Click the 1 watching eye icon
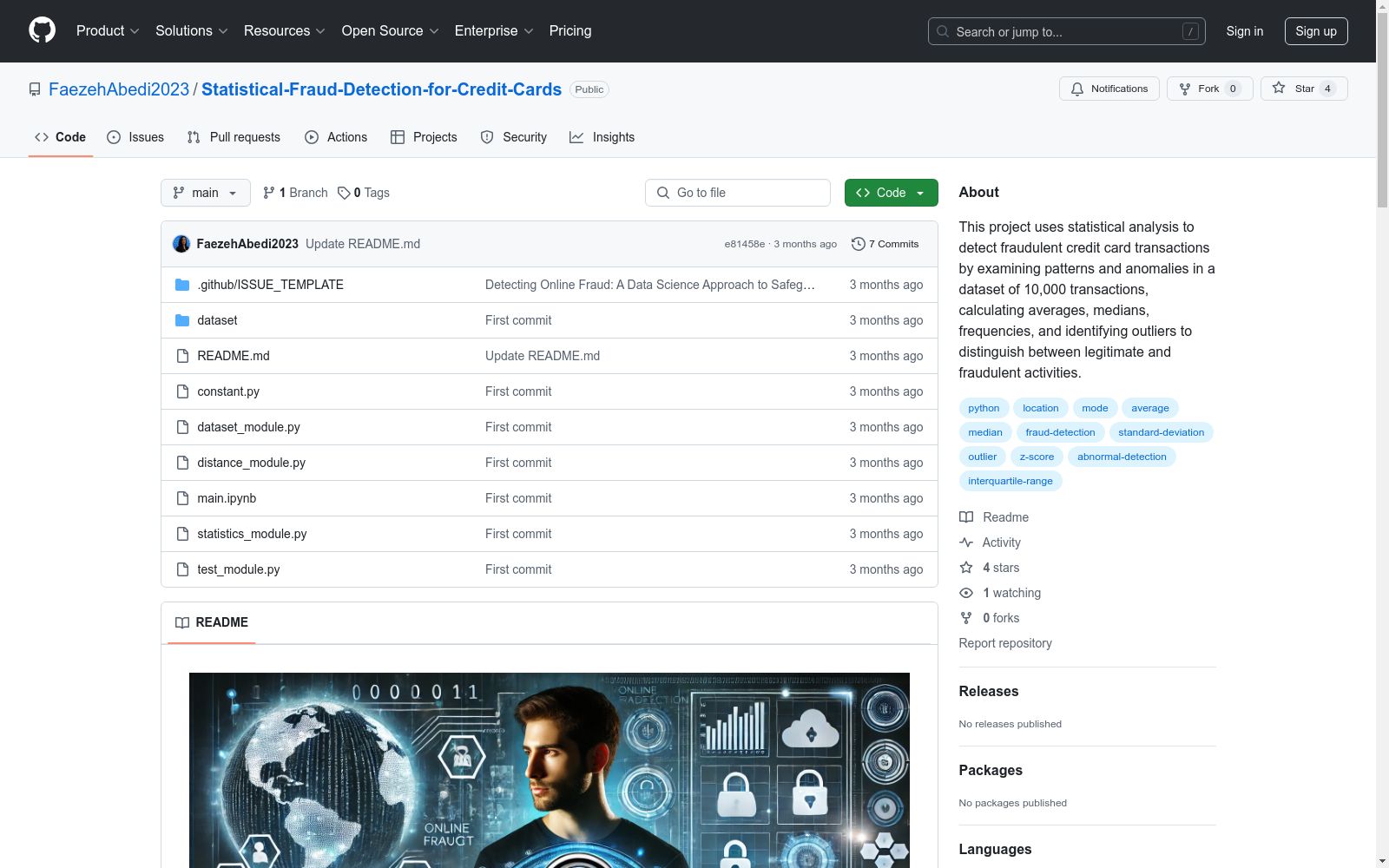 point(966,593)
